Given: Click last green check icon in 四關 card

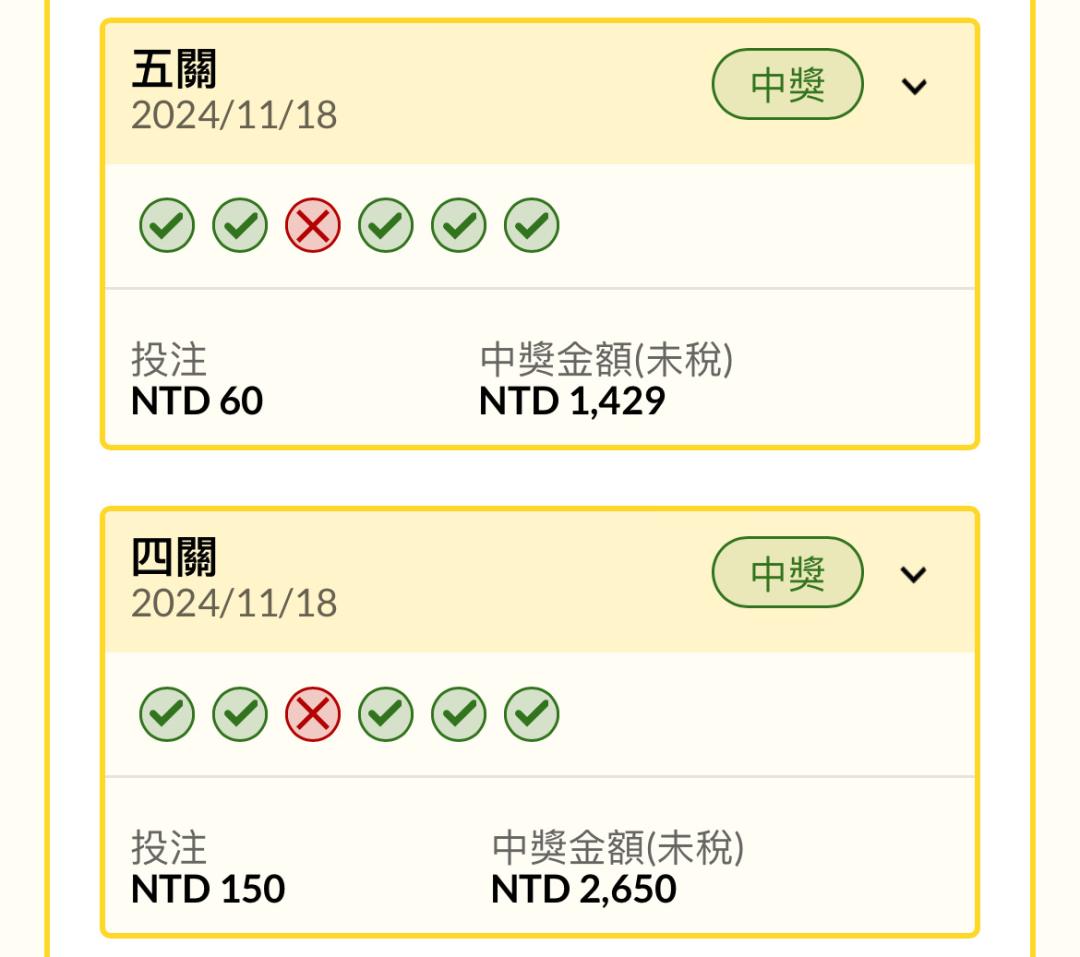Looking at the screenshot, I should tap(532, 714).
